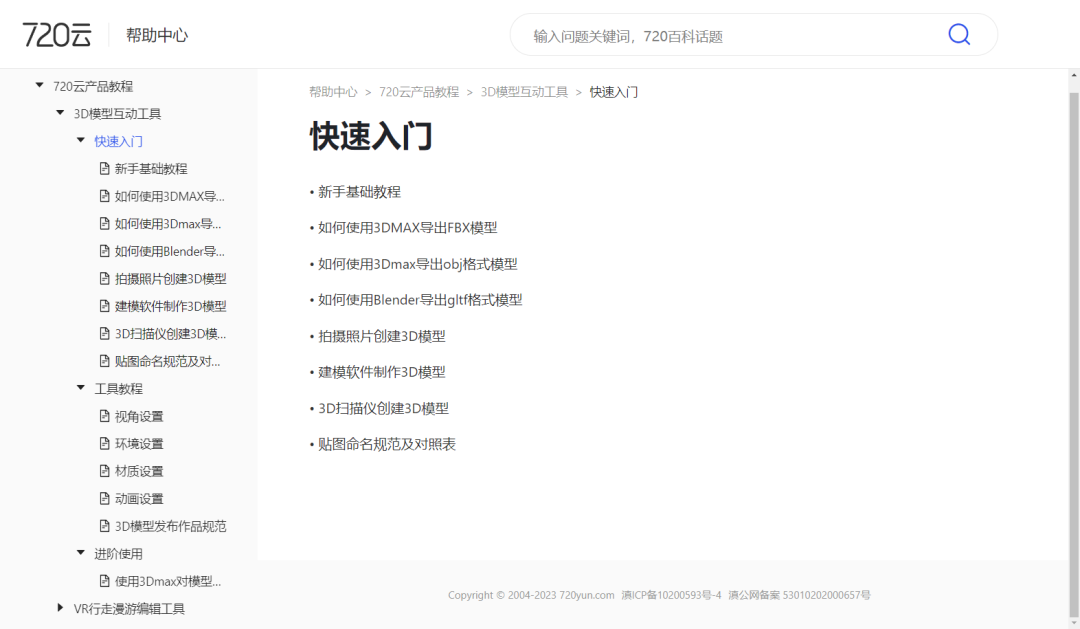
Task: Collapse the 3D模型互动工具 section arrow
Action: (60, 114)
